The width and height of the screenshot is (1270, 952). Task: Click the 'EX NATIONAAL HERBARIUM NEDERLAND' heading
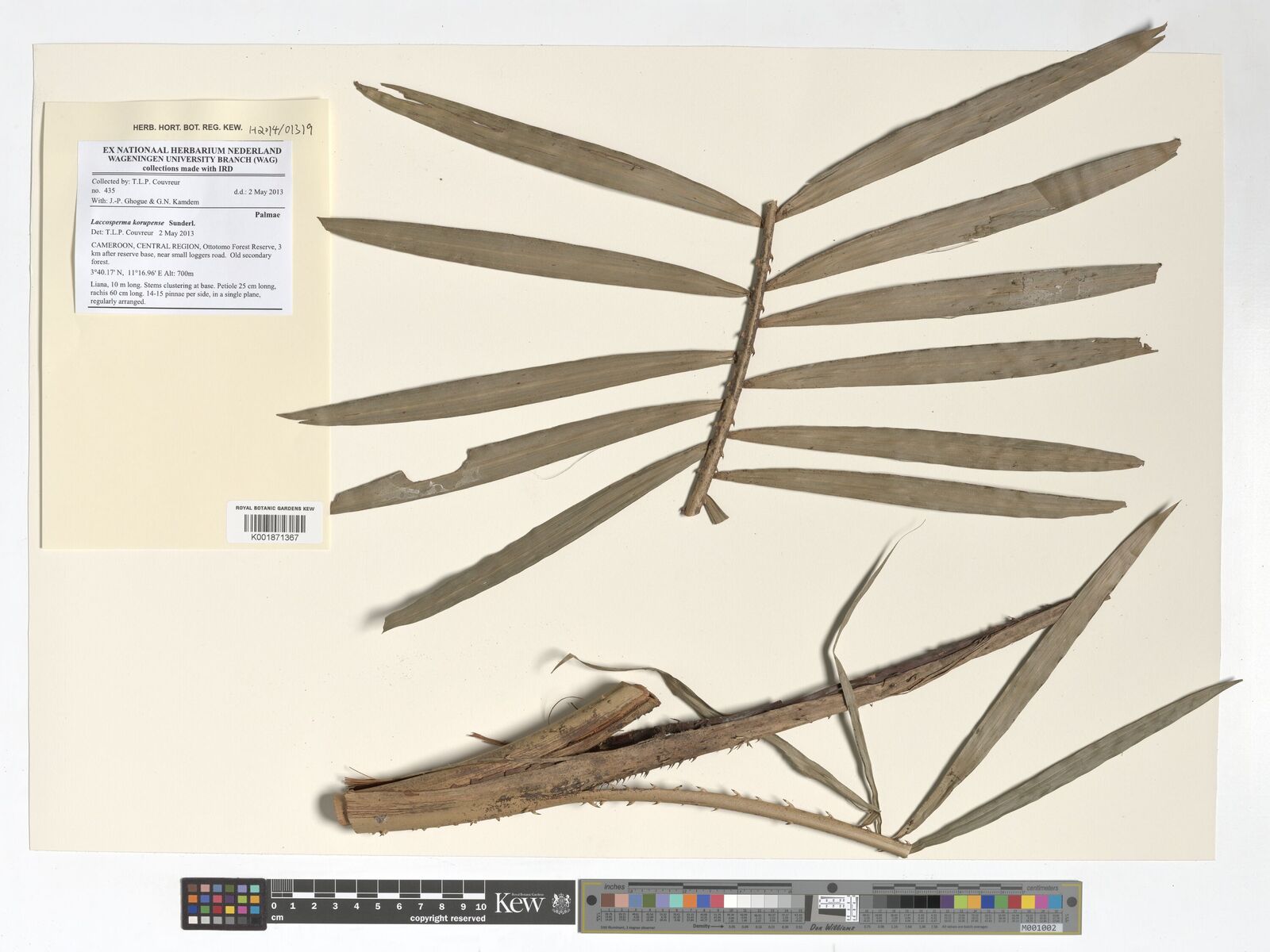click(x=192, y=150)
